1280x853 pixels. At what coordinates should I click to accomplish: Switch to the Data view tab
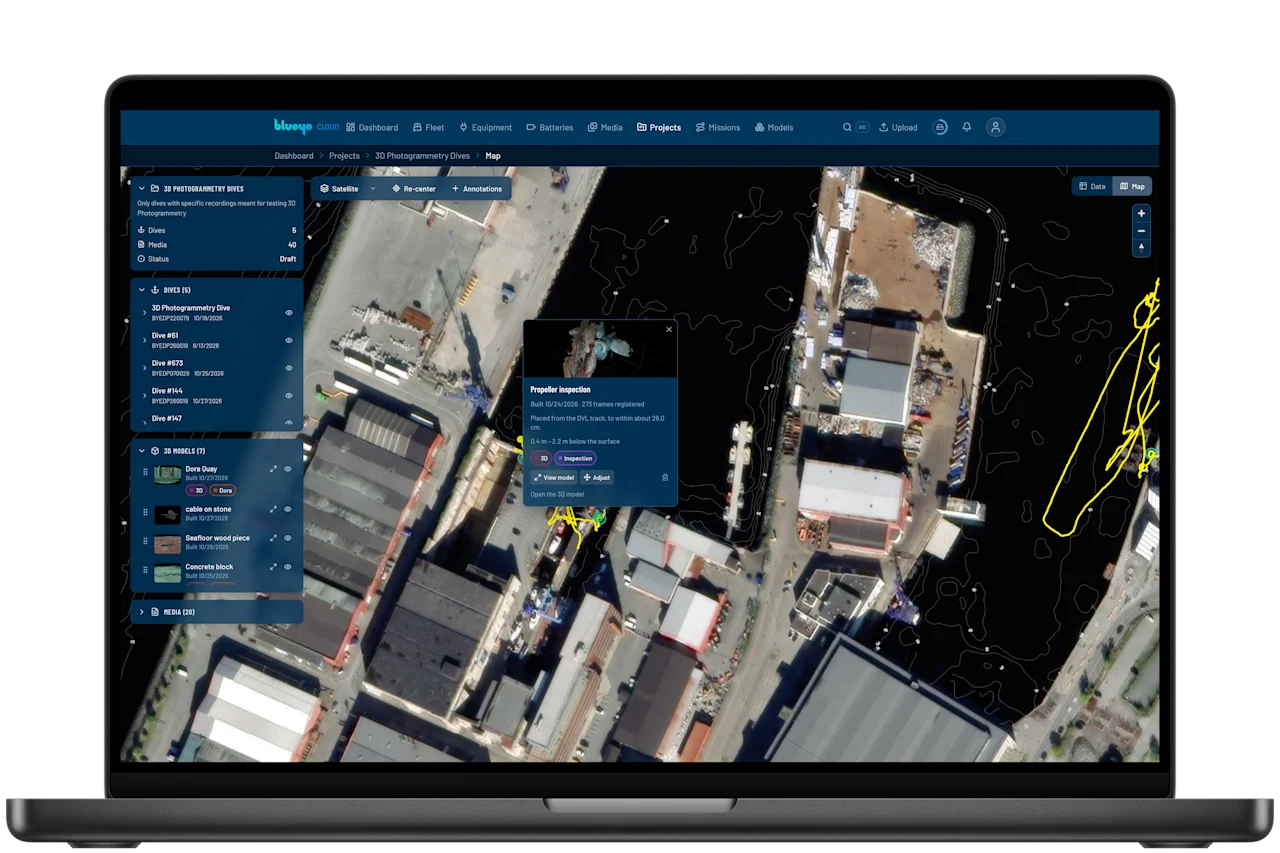click(1092, 186)
